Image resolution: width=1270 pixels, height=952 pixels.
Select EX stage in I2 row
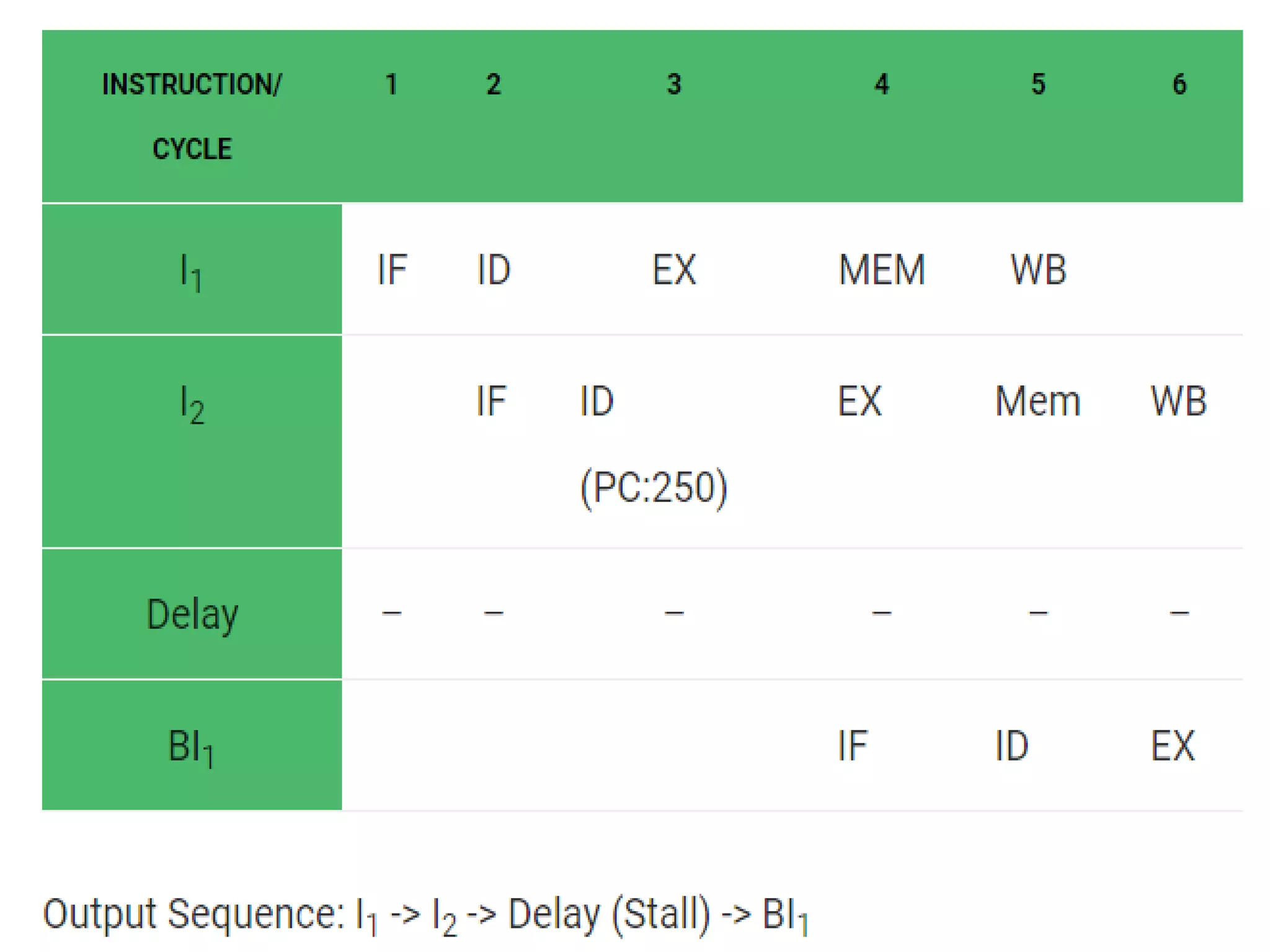tap(859, 402)
